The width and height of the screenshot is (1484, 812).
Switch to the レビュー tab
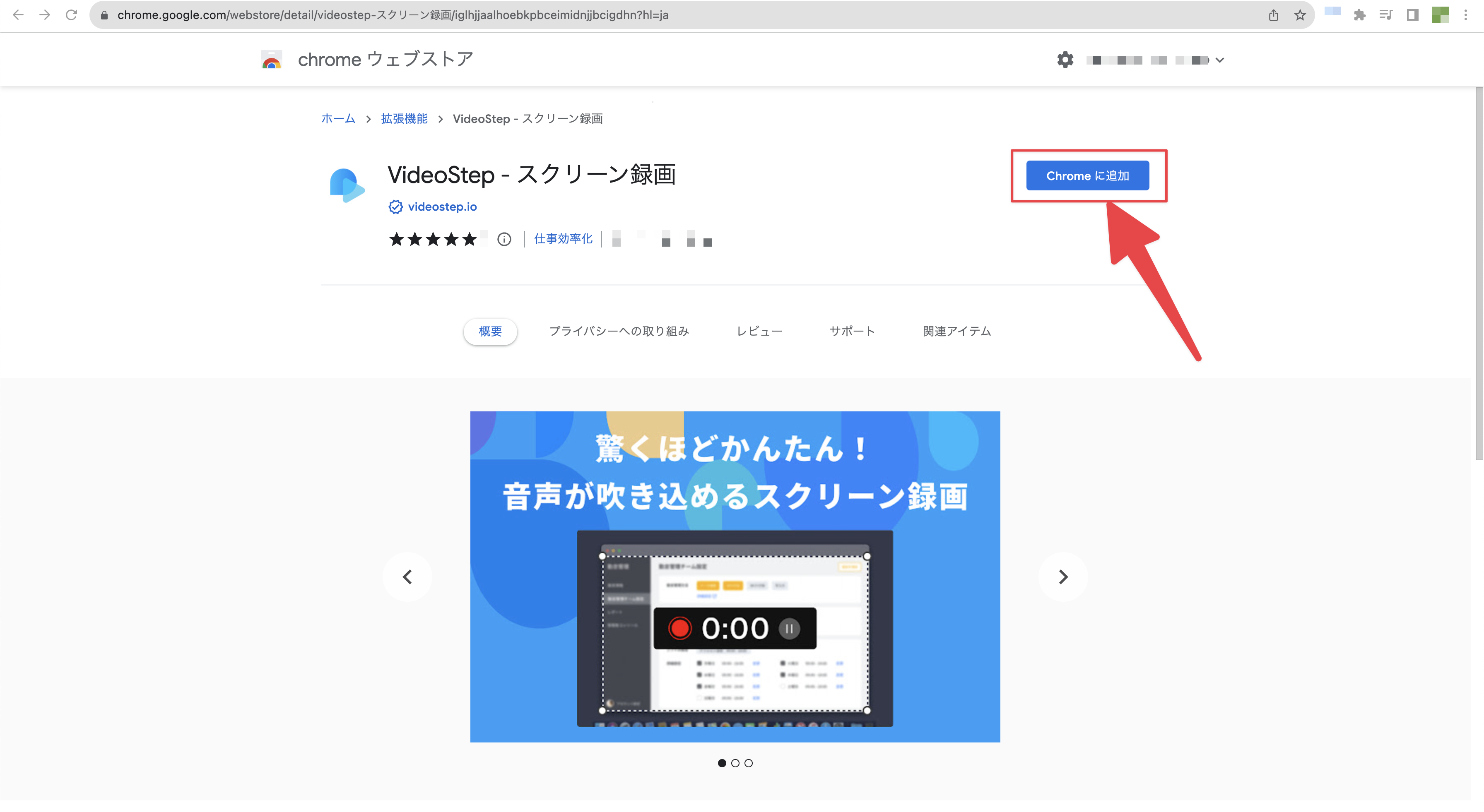tap(759, 331)
